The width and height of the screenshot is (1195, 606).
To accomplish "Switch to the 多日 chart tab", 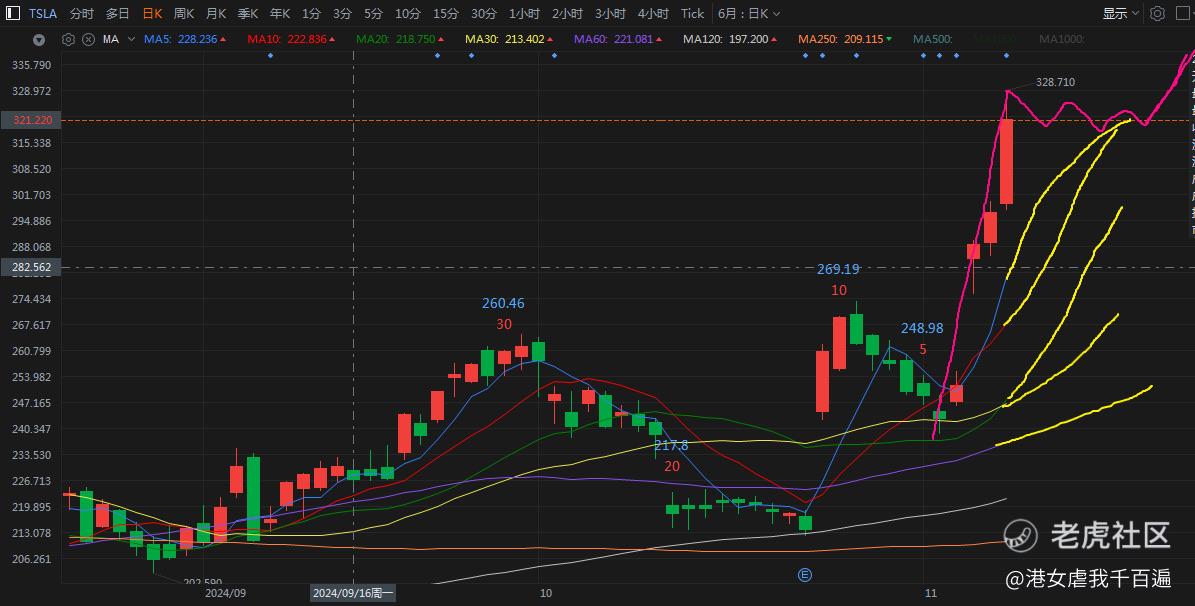I will tap(117, 14).
